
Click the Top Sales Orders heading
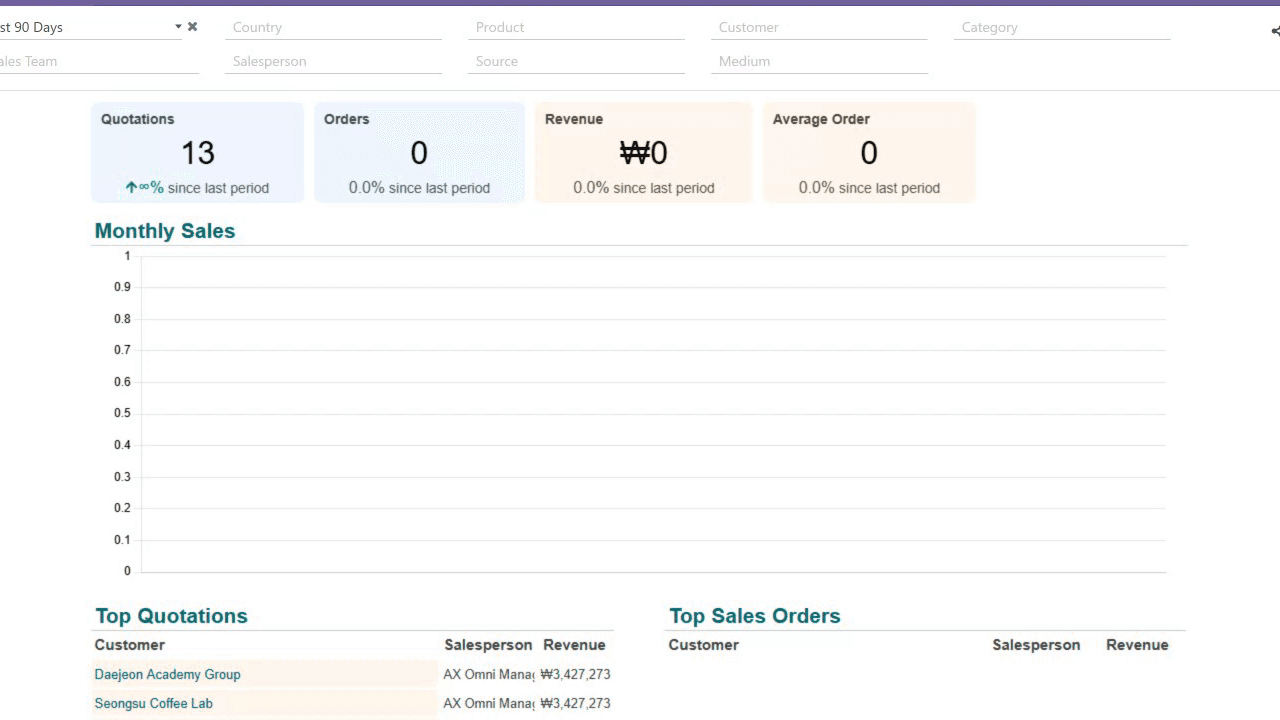click(x=754, y=616)
